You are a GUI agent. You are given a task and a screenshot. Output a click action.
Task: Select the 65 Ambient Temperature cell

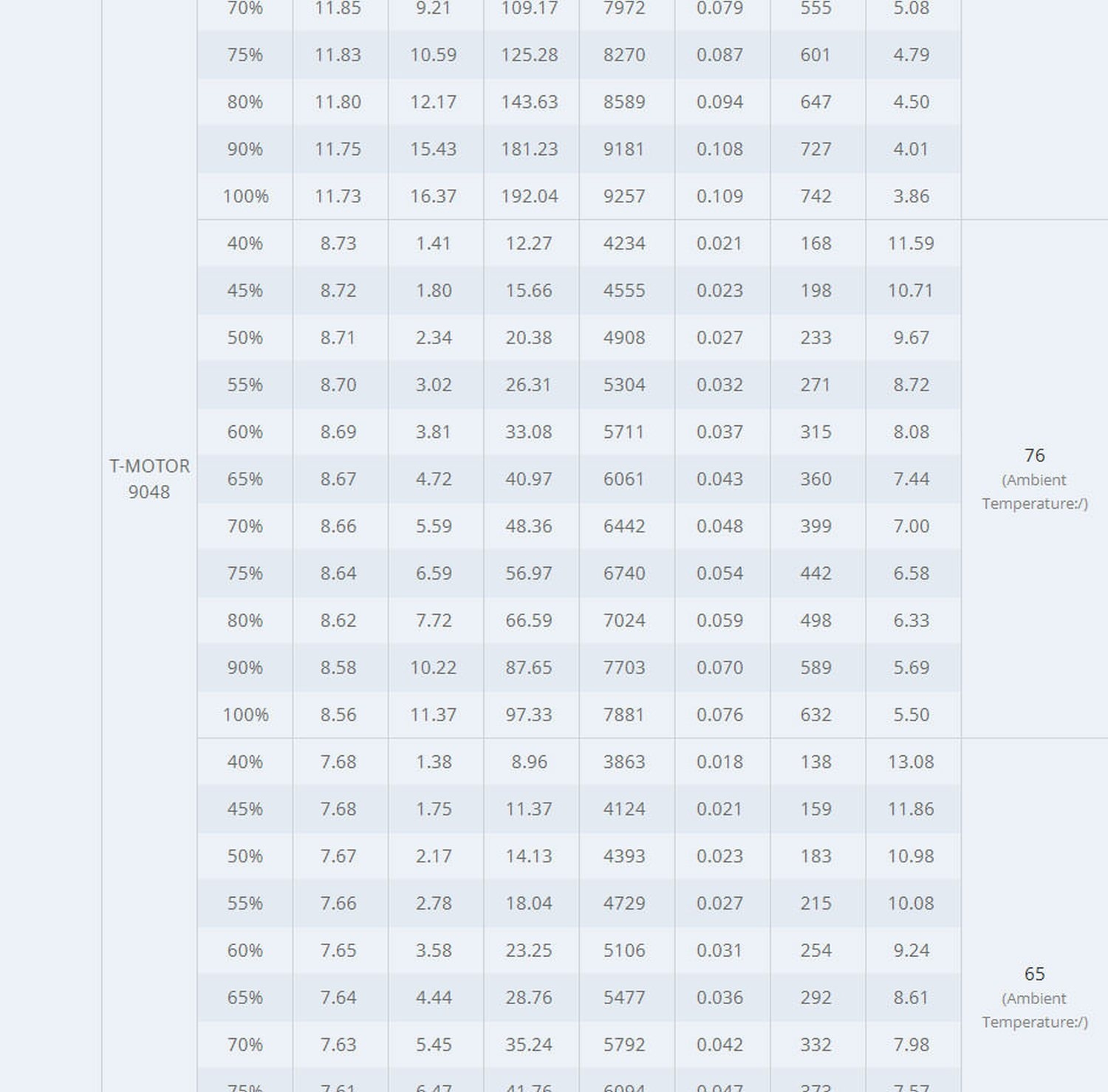point(1034,997)
